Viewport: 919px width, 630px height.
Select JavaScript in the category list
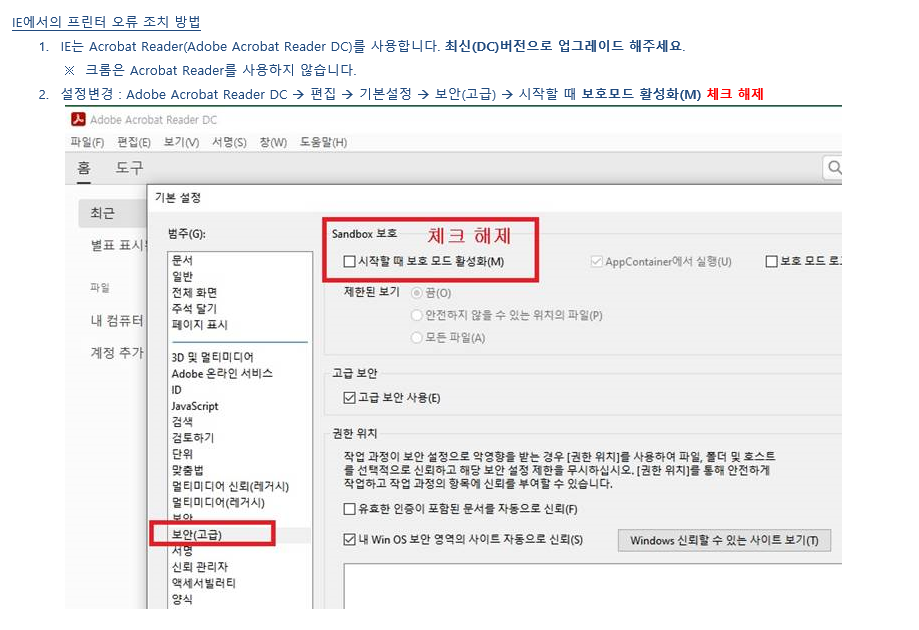point(195,406)
